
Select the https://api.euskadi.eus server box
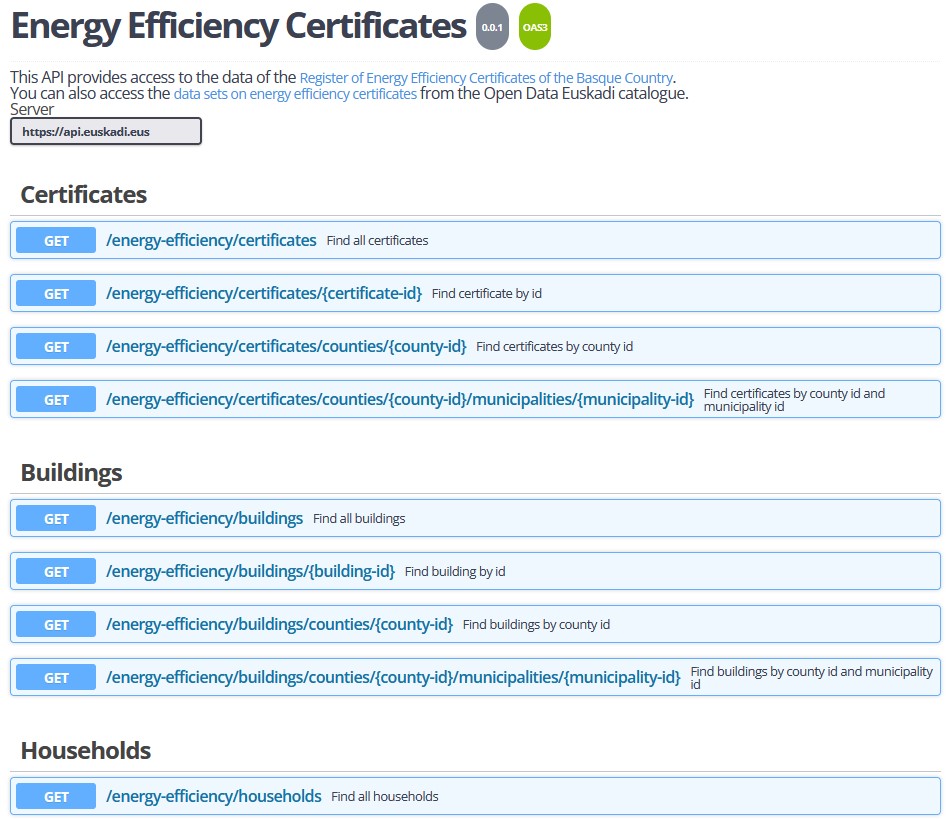(106, 131)
